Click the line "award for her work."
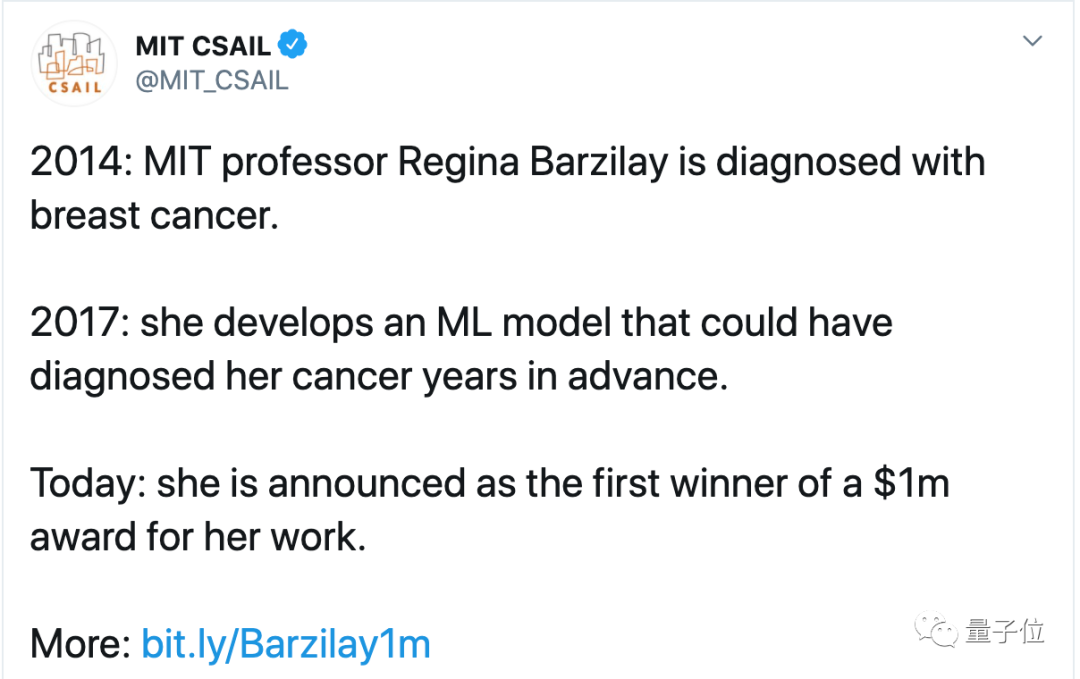 point(198,537)
